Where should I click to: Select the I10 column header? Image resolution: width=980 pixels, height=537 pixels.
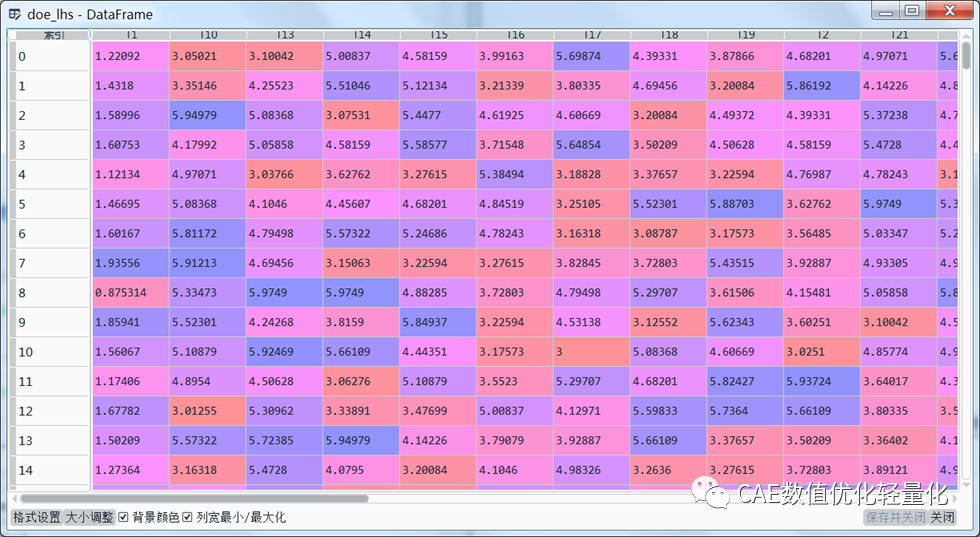(208, 35)
